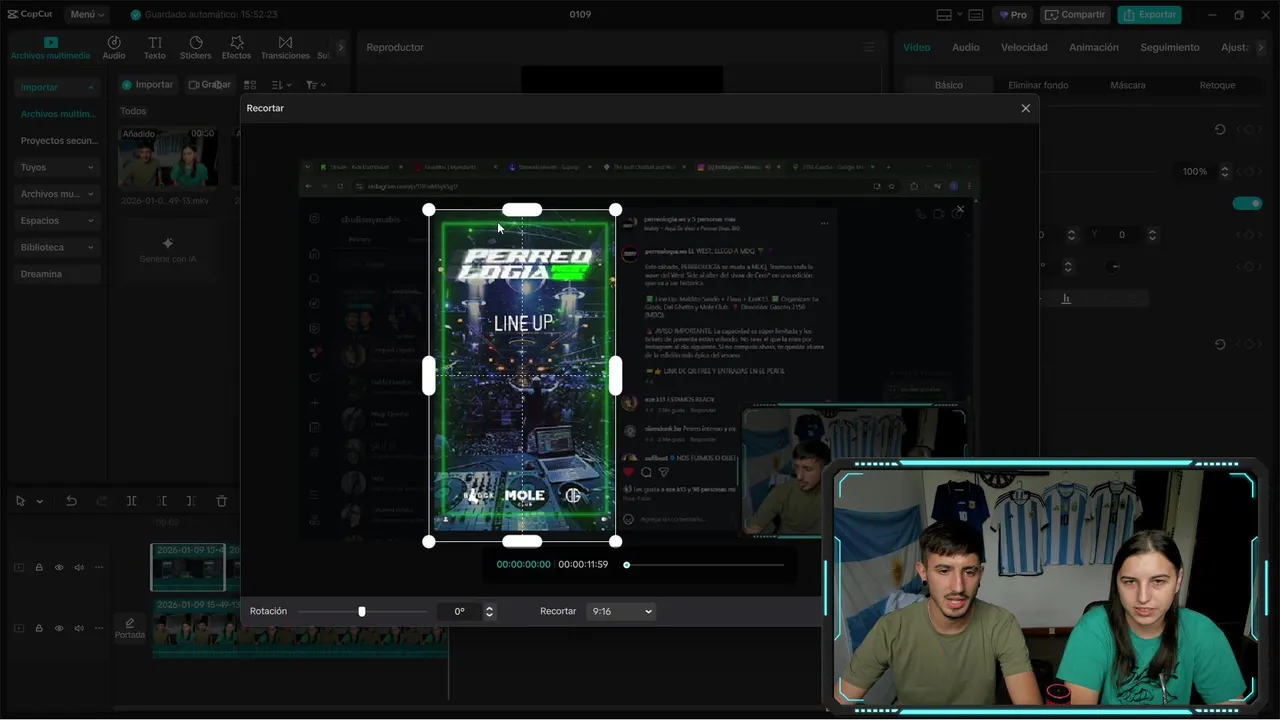Click the Grabar record button
Viewport: 1280px width, 720px height.
(209, 85)
